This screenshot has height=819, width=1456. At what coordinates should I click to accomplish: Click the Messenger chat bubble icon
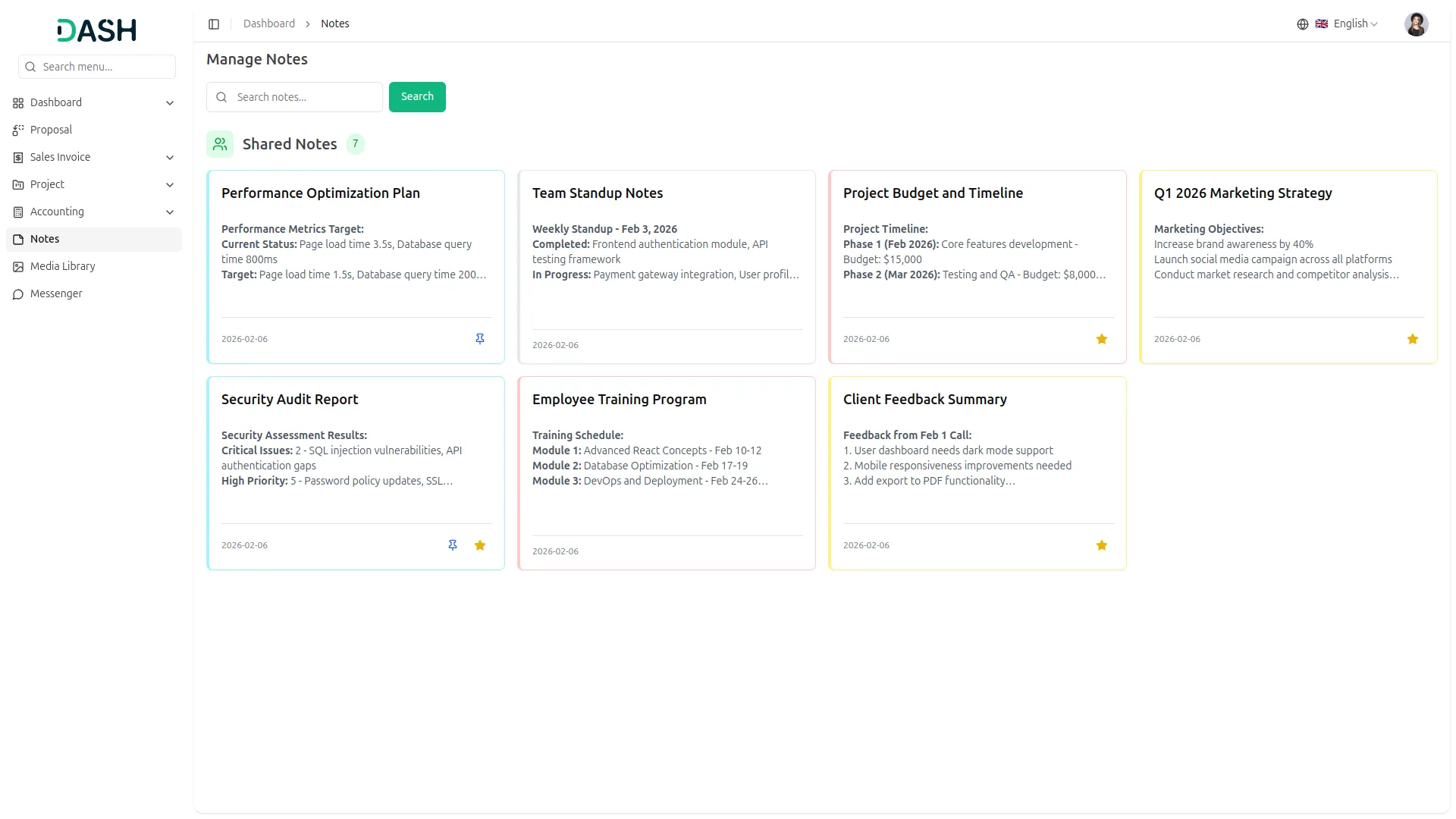click(x=18, y=294)
